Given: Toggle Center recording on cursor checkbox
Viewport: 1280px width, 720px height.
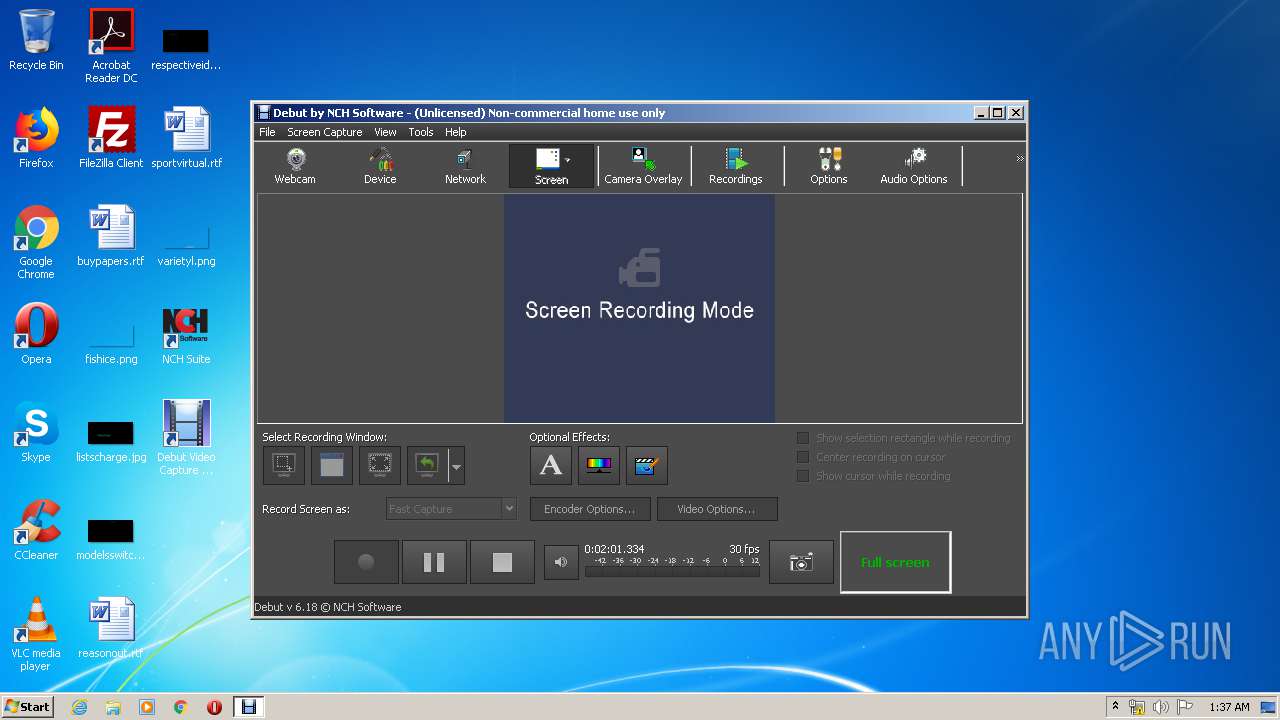Looking at the screenshot, I should (802, 457).
